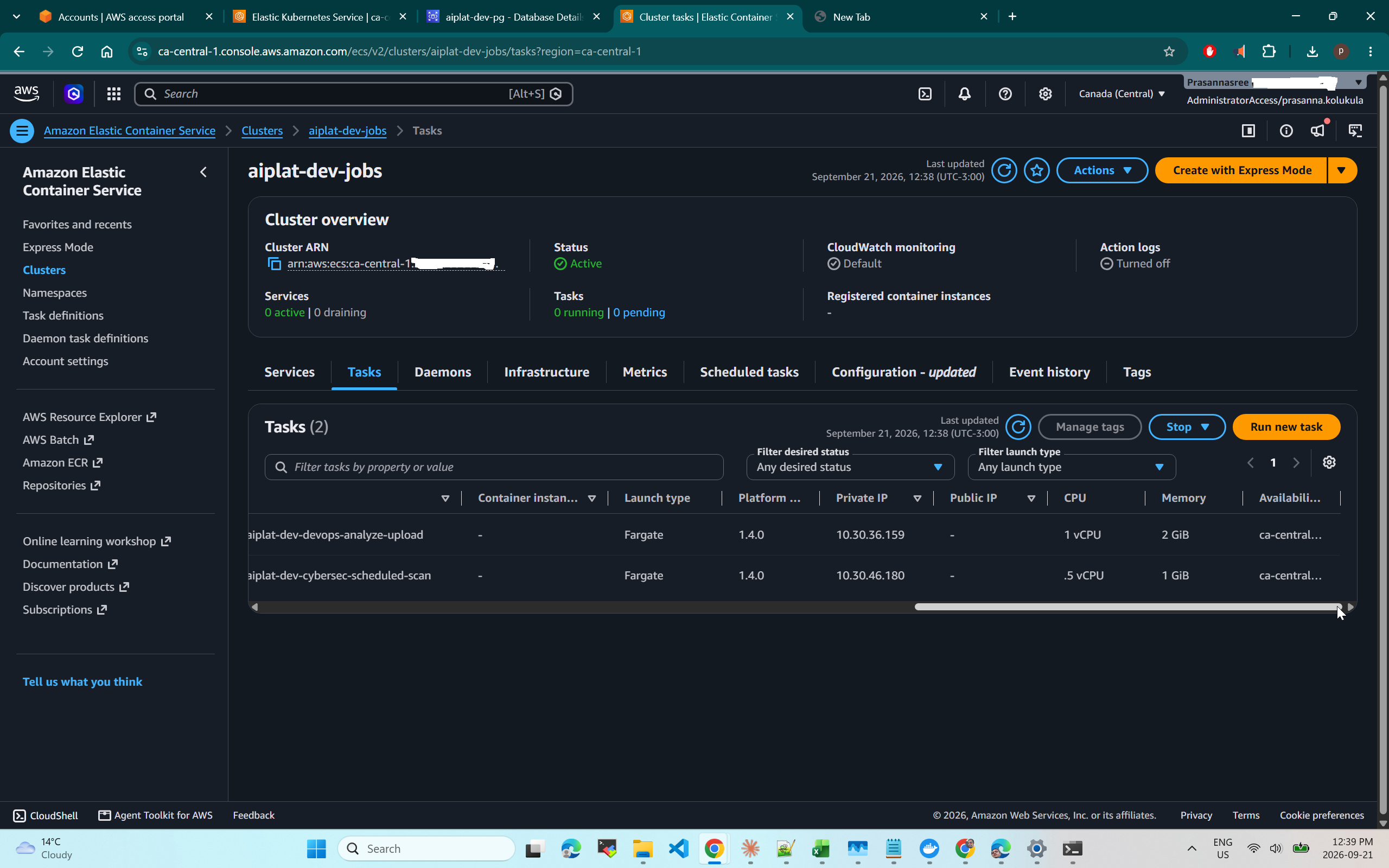Click the Run new task button
The height and width of the screenshot is (868, 1389).
click(1286, 426)
